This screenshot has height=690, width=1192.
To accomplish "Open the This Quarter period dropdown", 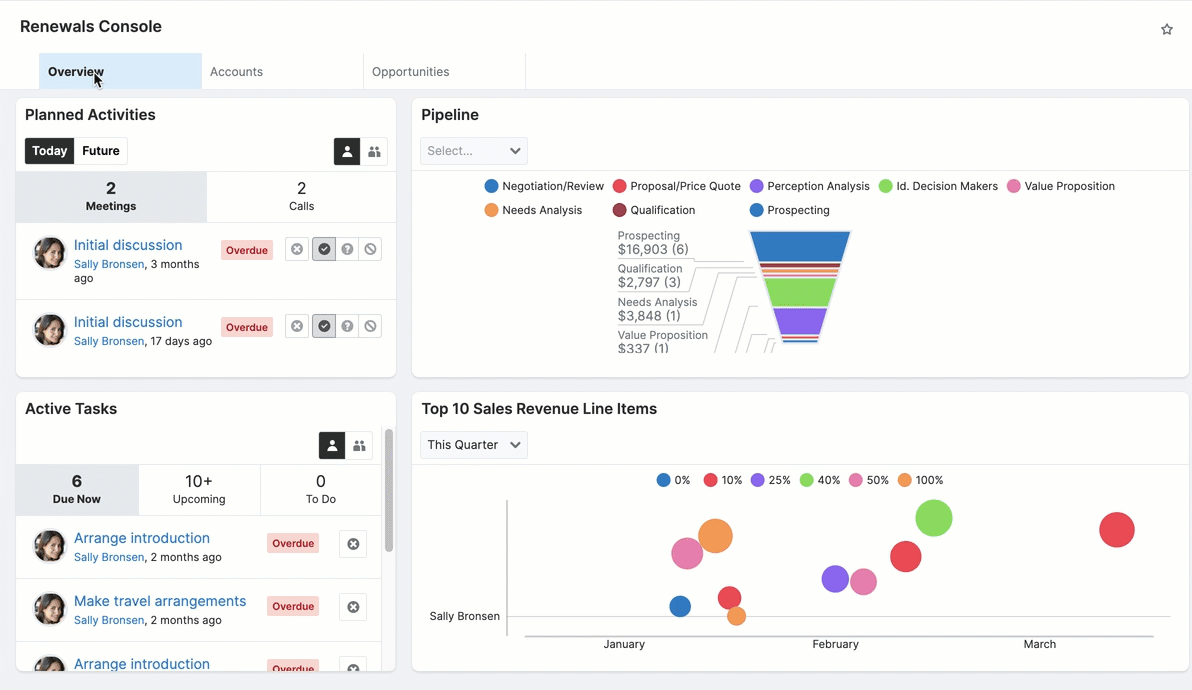I will click(473, 444).
